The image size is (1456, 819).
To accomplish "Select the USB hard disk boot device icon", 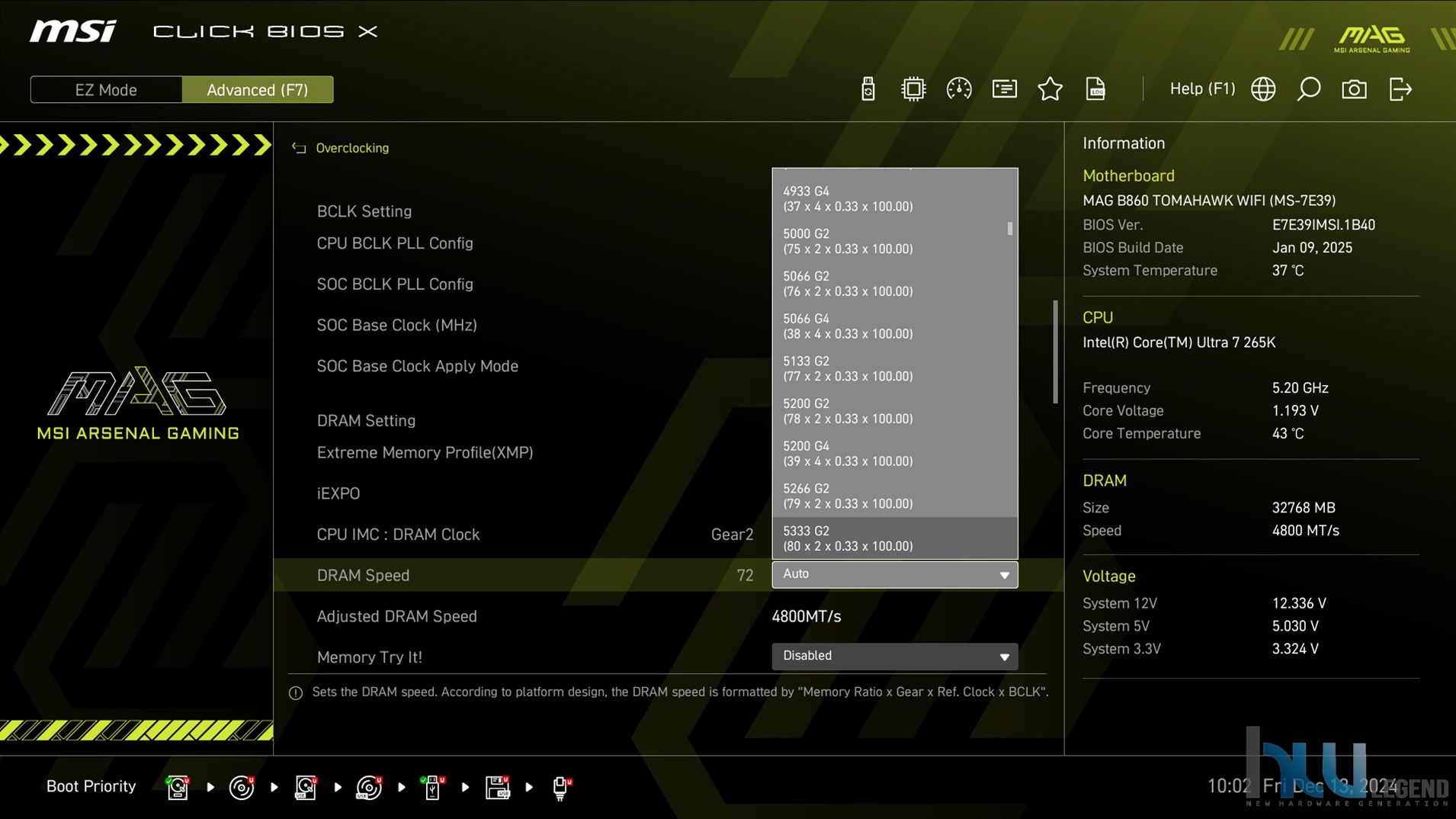I will [306, 787].
